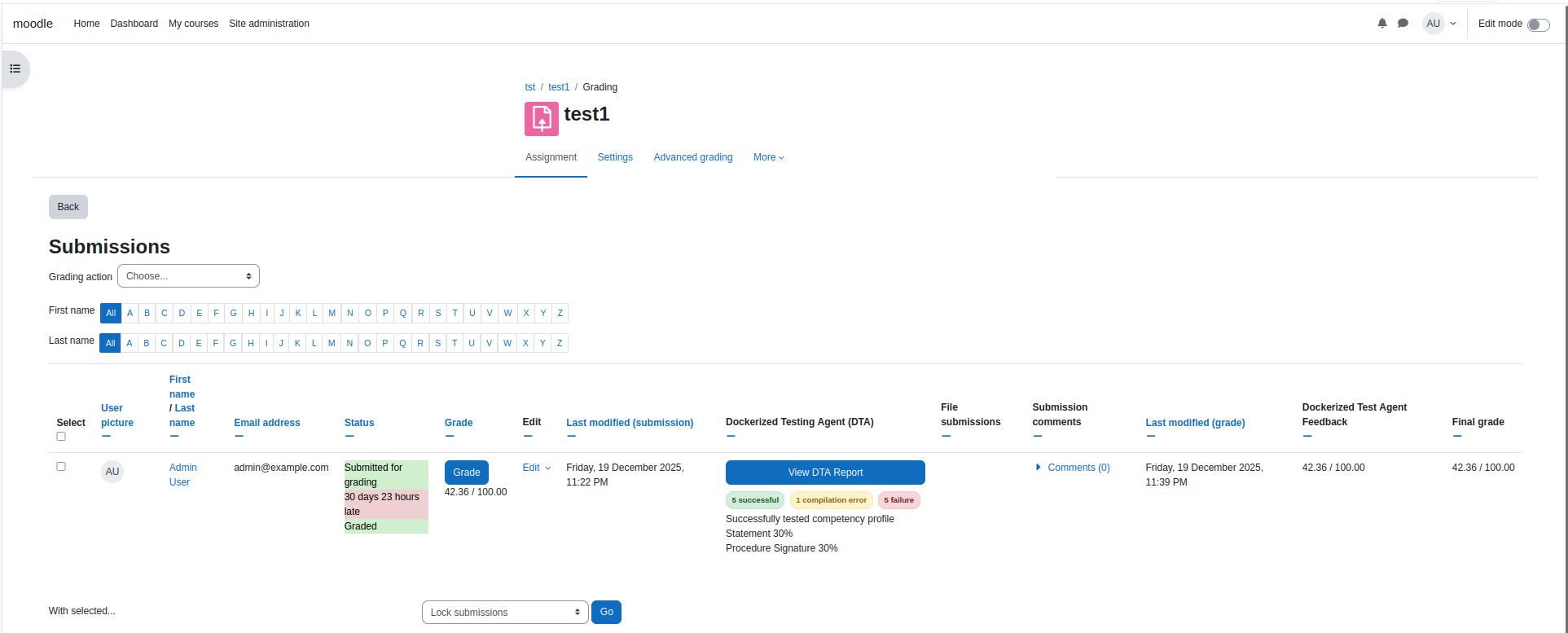Viewport: 1568px width, 633px height.
Task: Sort by Grade column header
Action: [459, 423]
